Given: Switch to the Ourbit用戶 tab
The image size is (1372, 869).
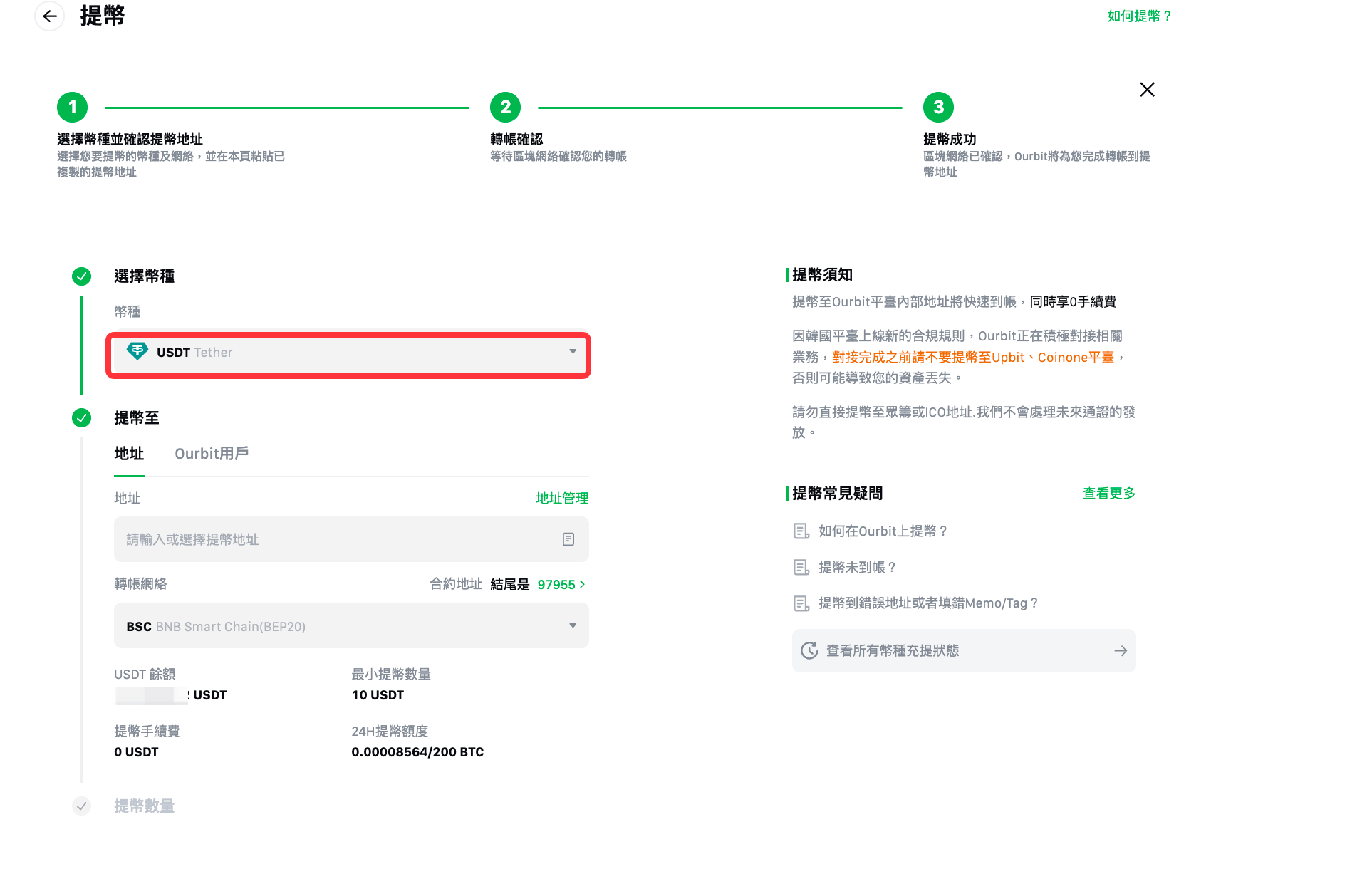Looking at the screenshot, I should point(212,454).
